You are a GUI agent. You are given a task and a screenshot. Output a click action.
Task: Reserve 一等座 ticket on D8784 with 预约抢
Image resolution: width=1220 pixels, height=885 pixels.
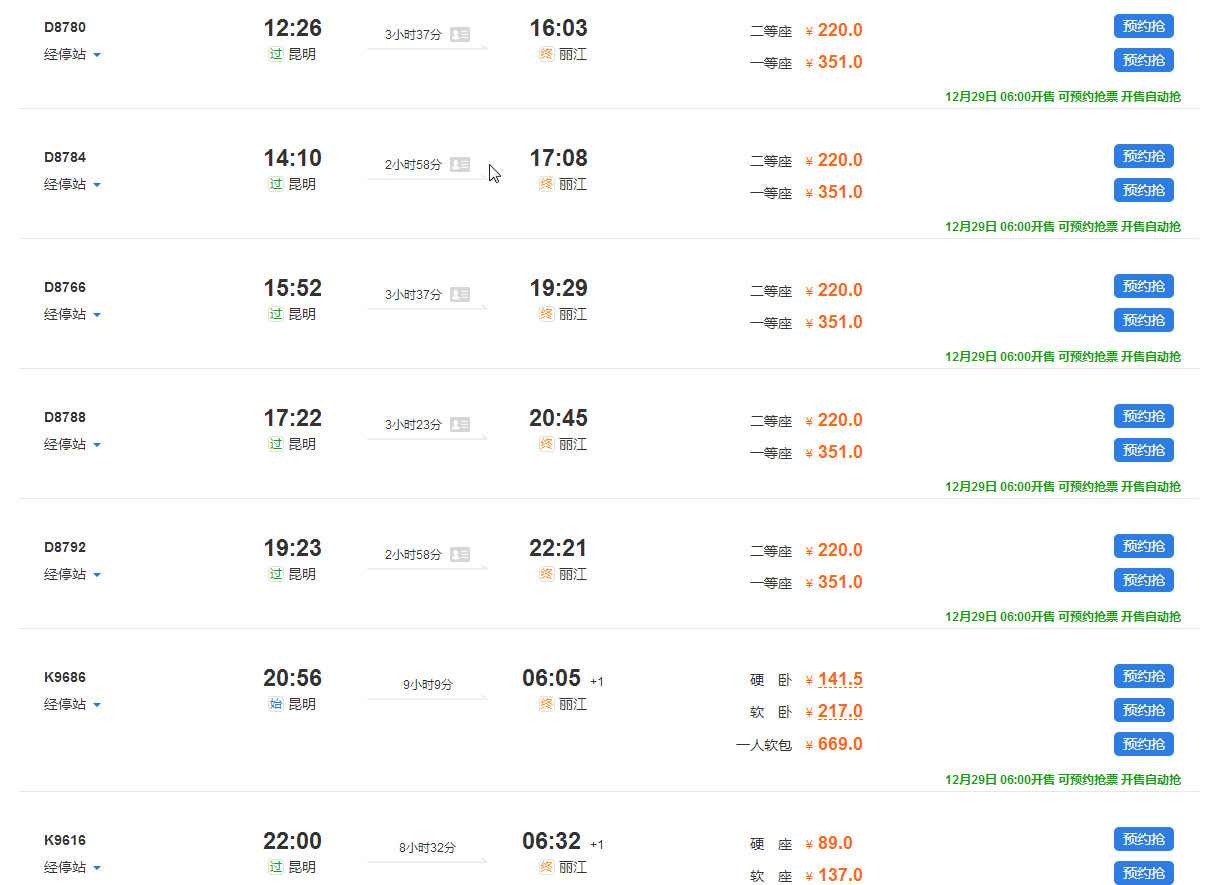(x=1143, y=190)
